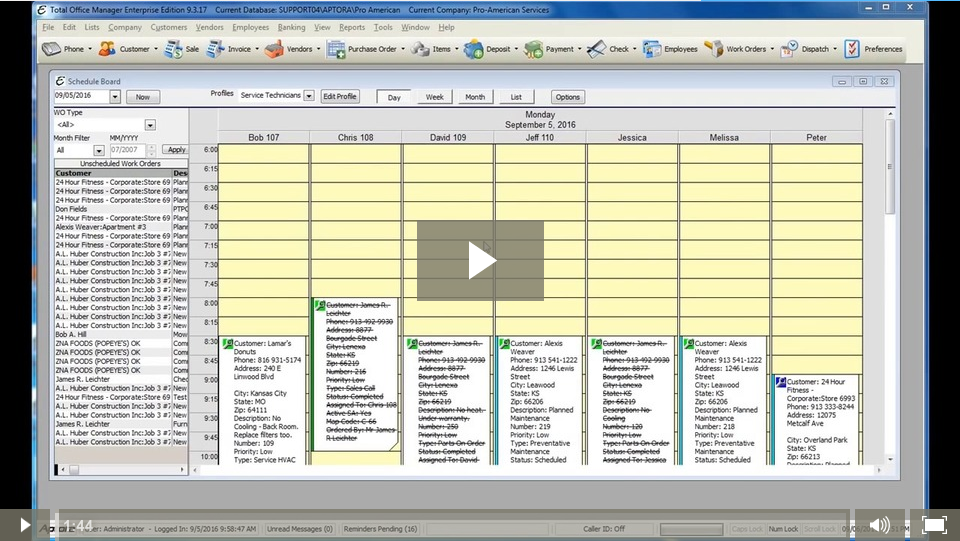This screenshot has width=960, height=541.
Task: Click the Edit Profile button
Action: (340, 97)
